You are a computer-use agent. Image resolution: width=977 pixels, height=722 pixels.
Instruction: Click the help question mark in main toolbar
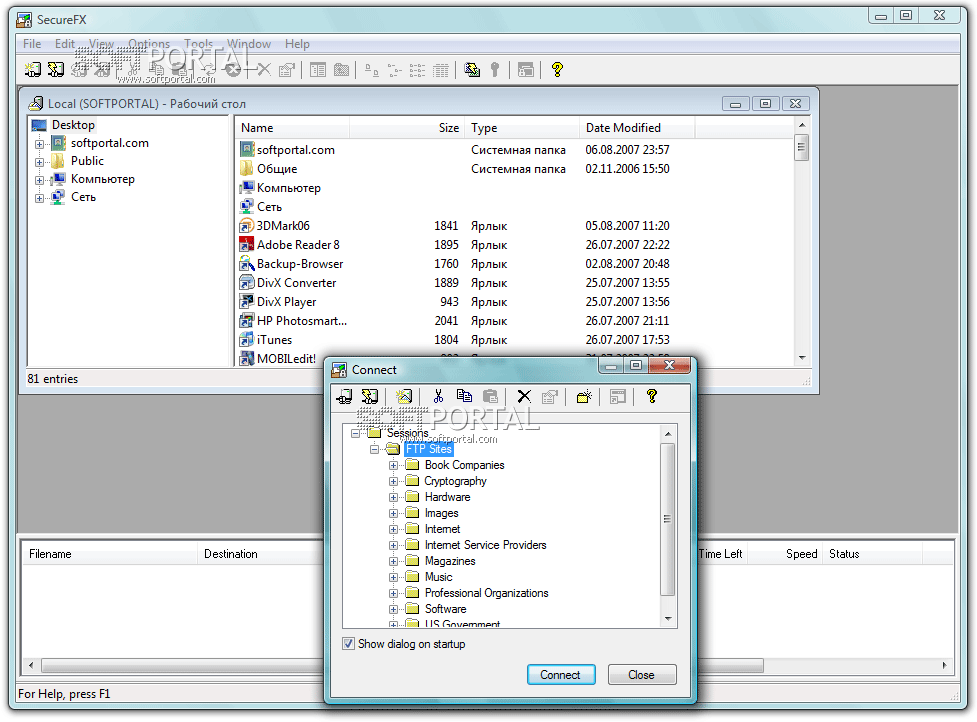point(557,70)
